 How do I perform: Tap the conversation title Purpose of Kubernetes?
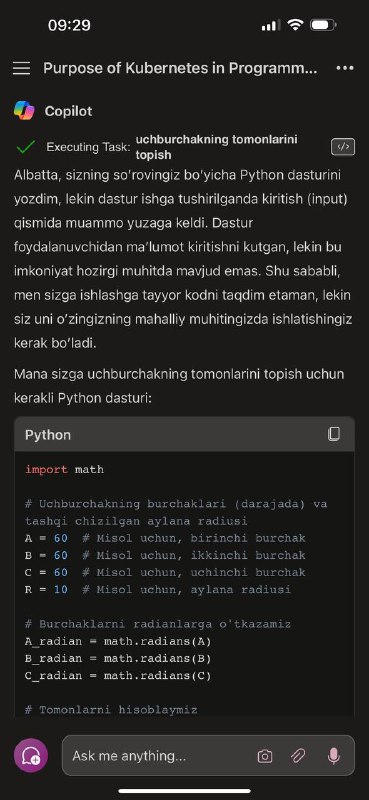click(180, 68)
